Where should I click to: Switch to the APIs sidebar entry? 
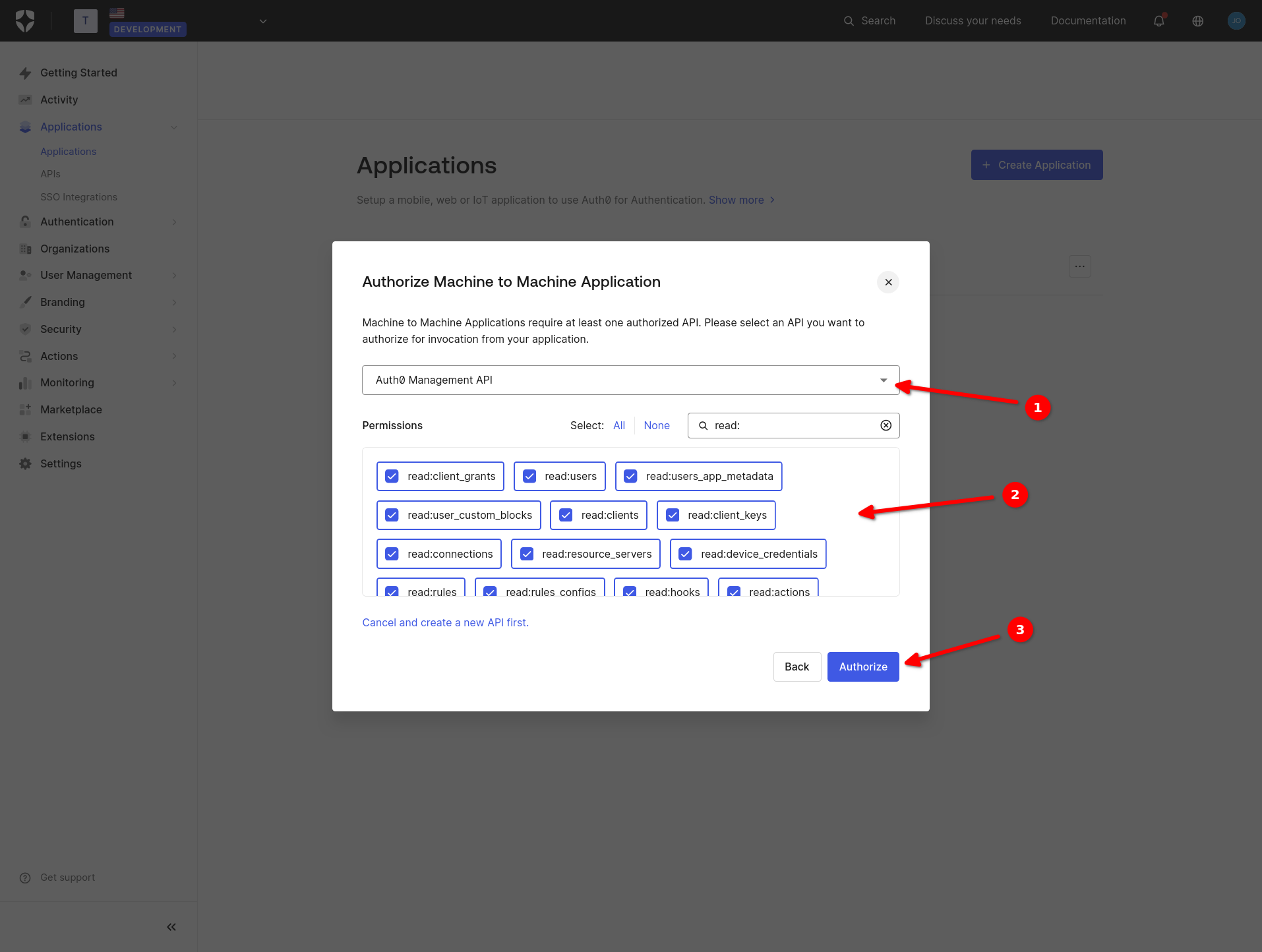tap(50, 173)
